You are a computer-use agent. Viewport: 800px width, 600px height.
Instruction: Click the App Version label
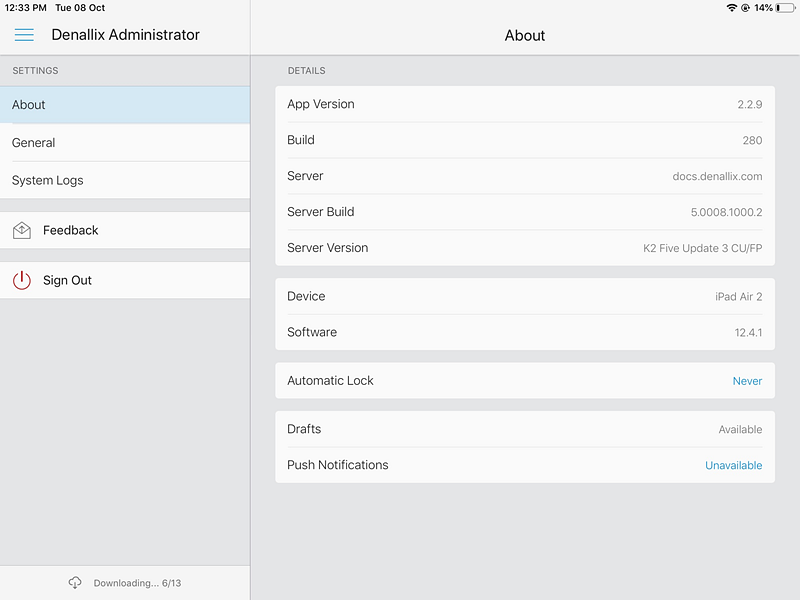(x=320, y=104)
